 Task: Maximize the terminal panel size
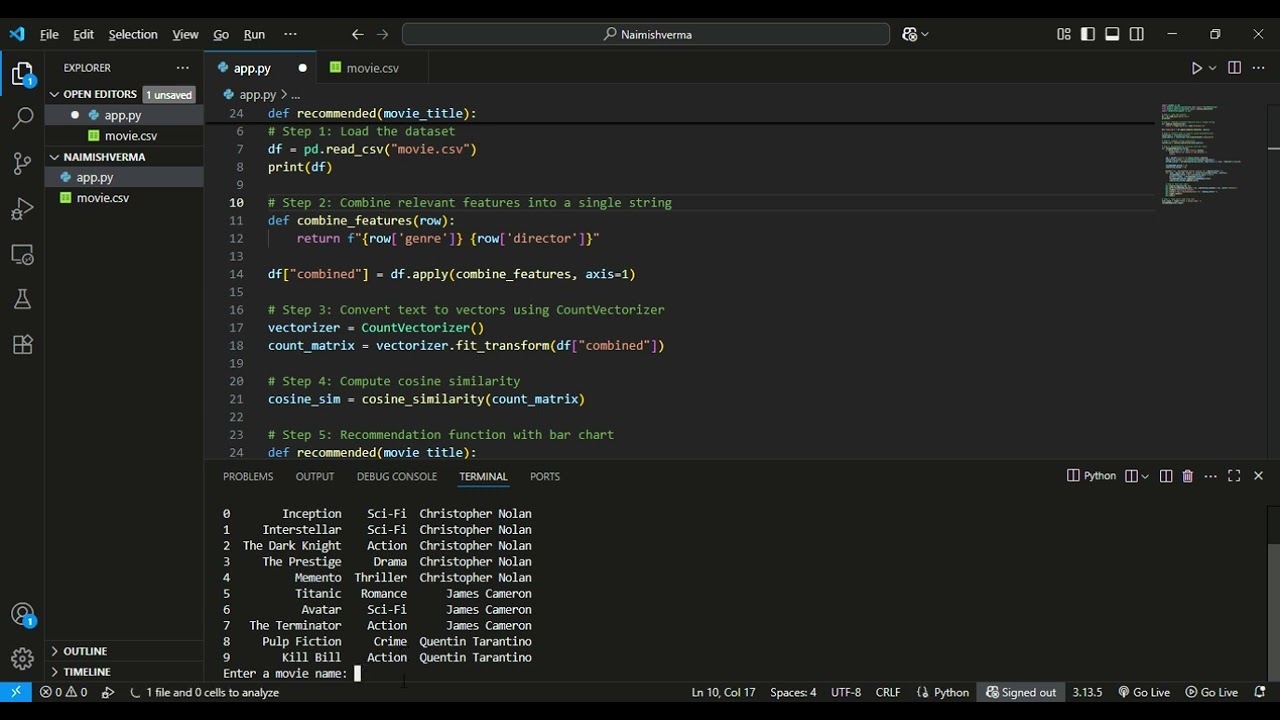[x=1234, y=476]
